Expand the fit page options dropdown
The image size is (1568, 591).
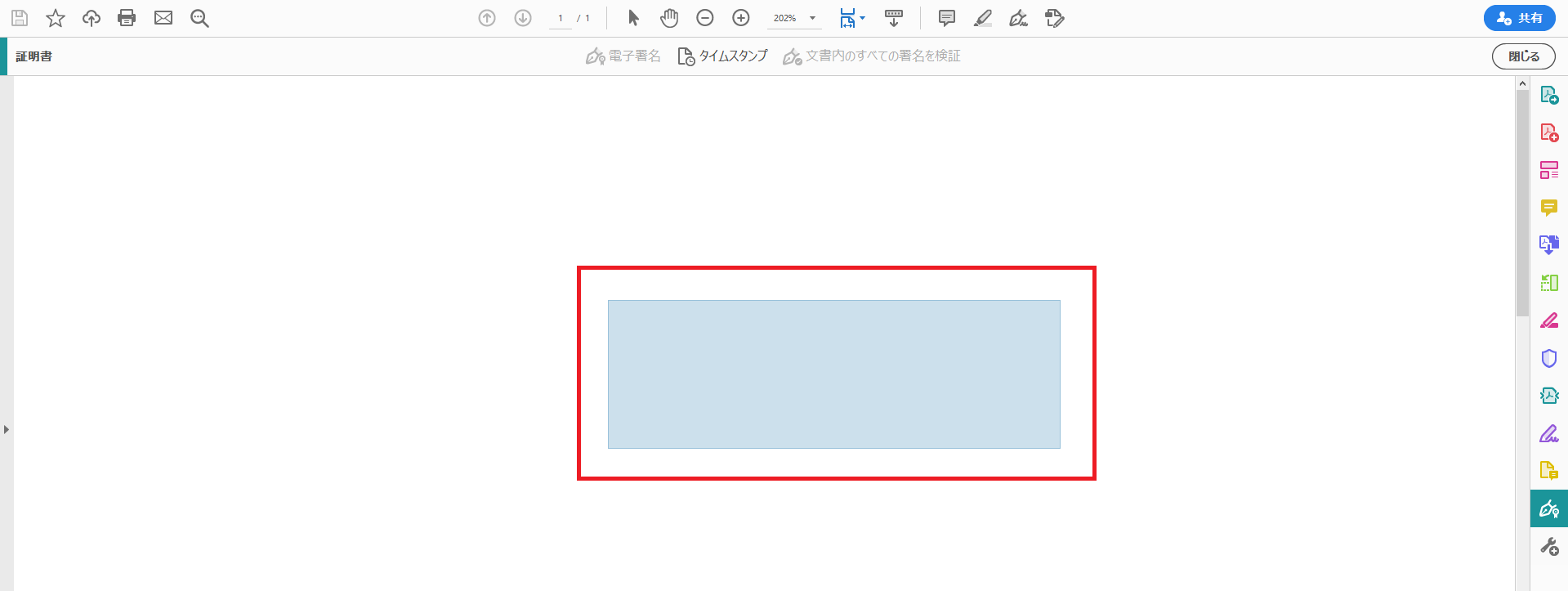pyautogui.click(x=862, y=18)
